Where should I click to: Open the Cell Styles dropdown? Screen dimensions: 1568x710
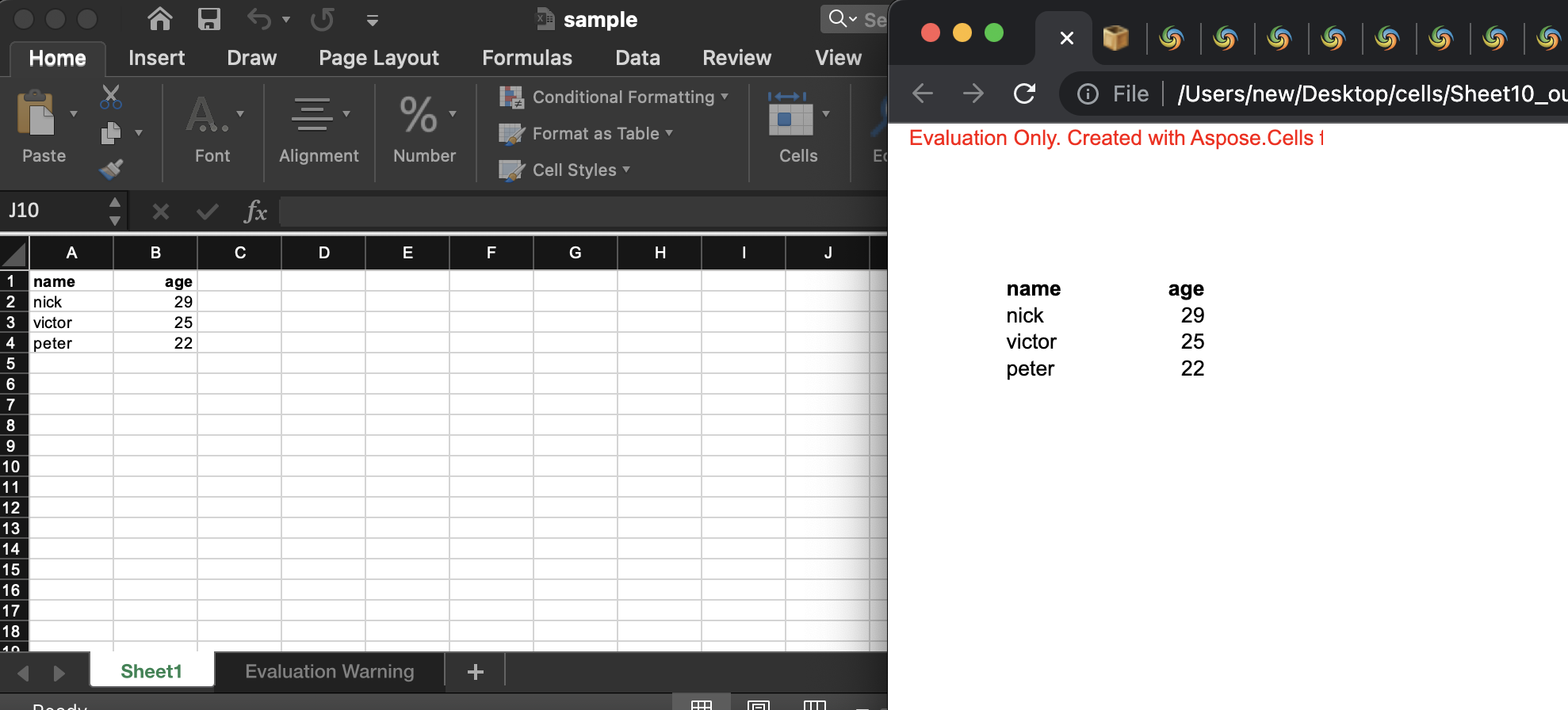tap(564, 170)
